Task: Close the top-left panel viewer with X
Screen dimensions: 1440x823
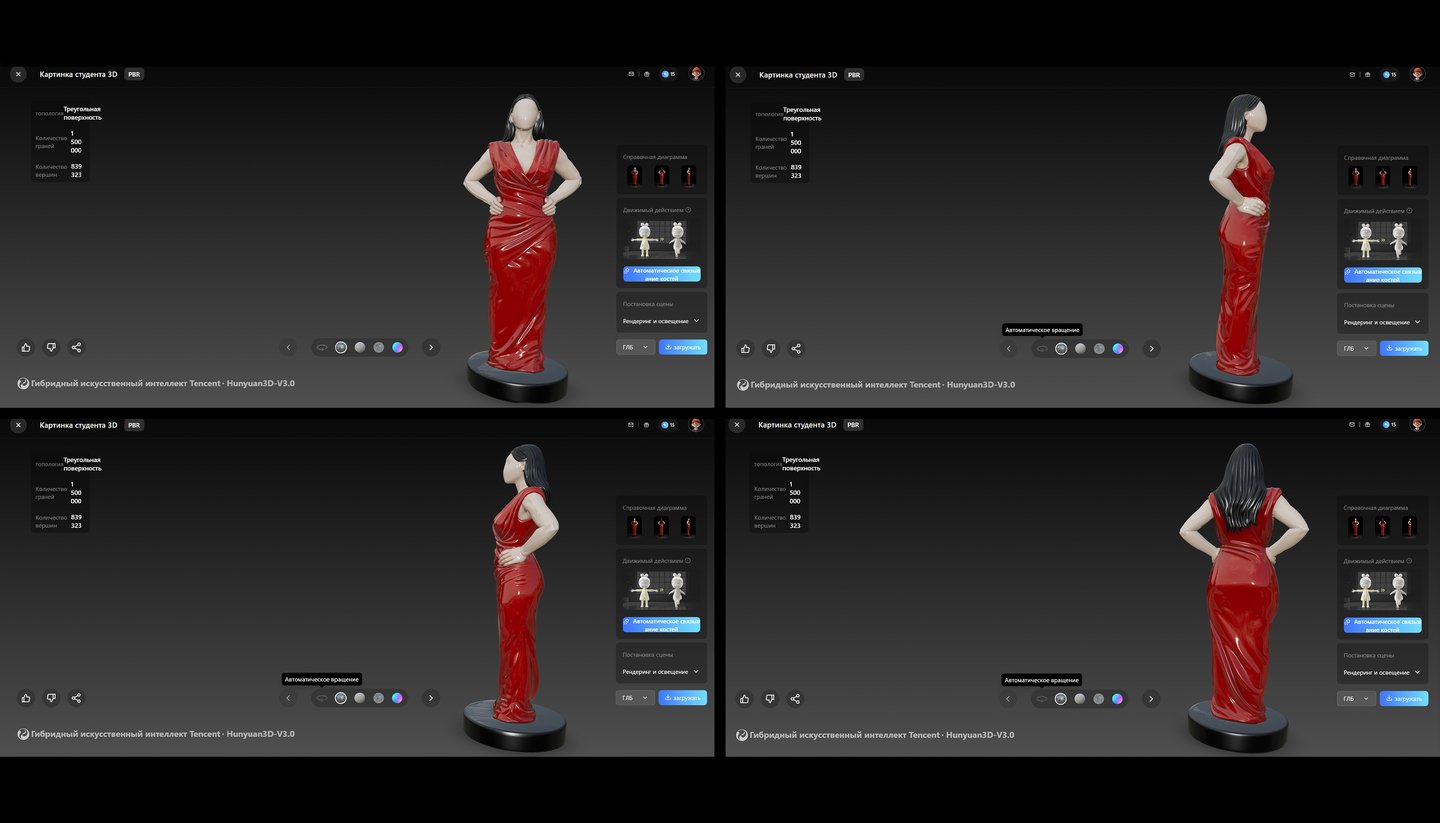Action: (x=18, y=74)
